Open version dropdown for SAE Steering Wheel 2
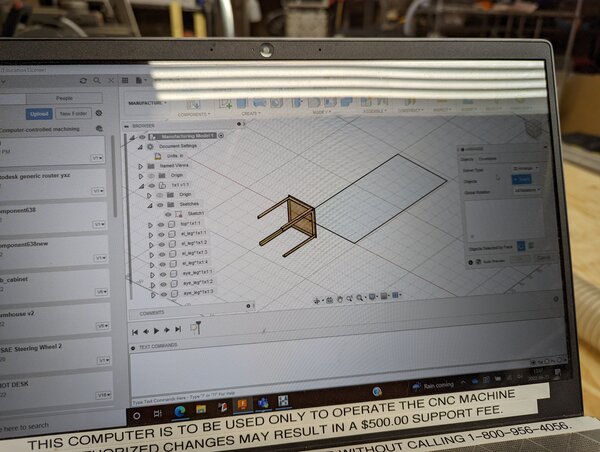This screenshot has width=600, height=452. [104, 360]
